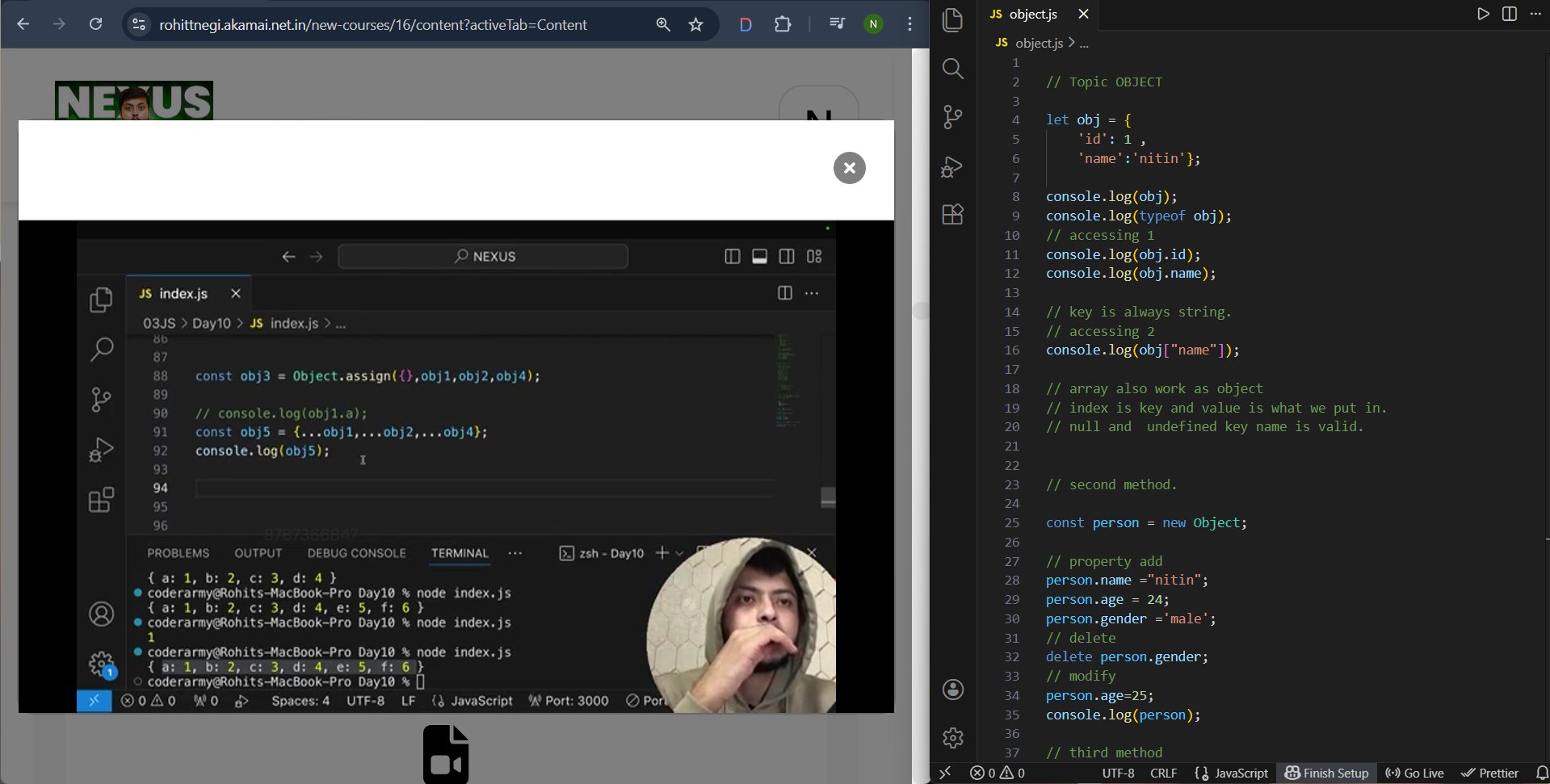This screenshot has height=784, width=1550.
Task: Click the browser address bar URL
Action: pyautogui.click(x=372, y=24)
